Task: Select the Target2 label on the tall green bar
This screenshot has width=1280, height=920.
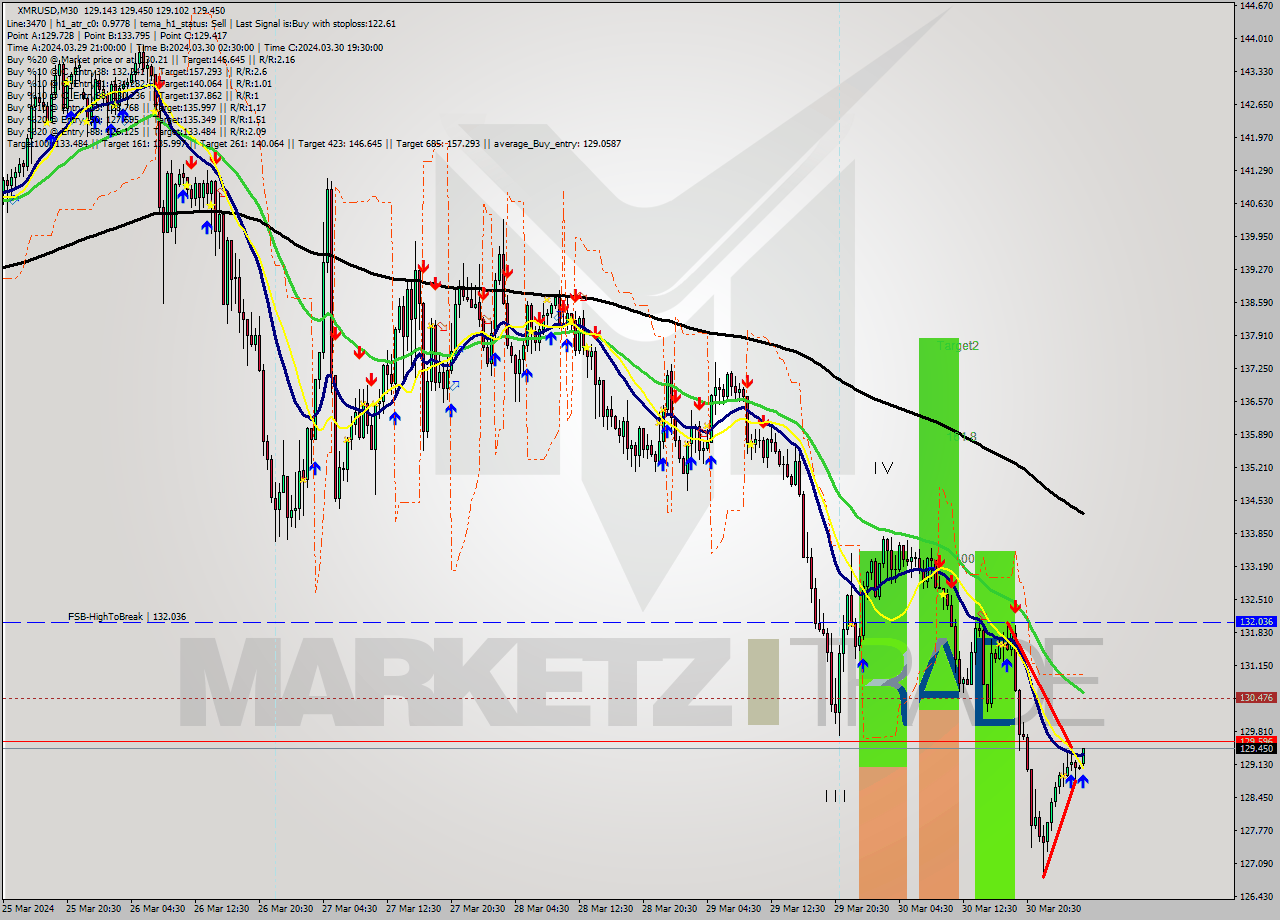Action: tap(958, 346)
